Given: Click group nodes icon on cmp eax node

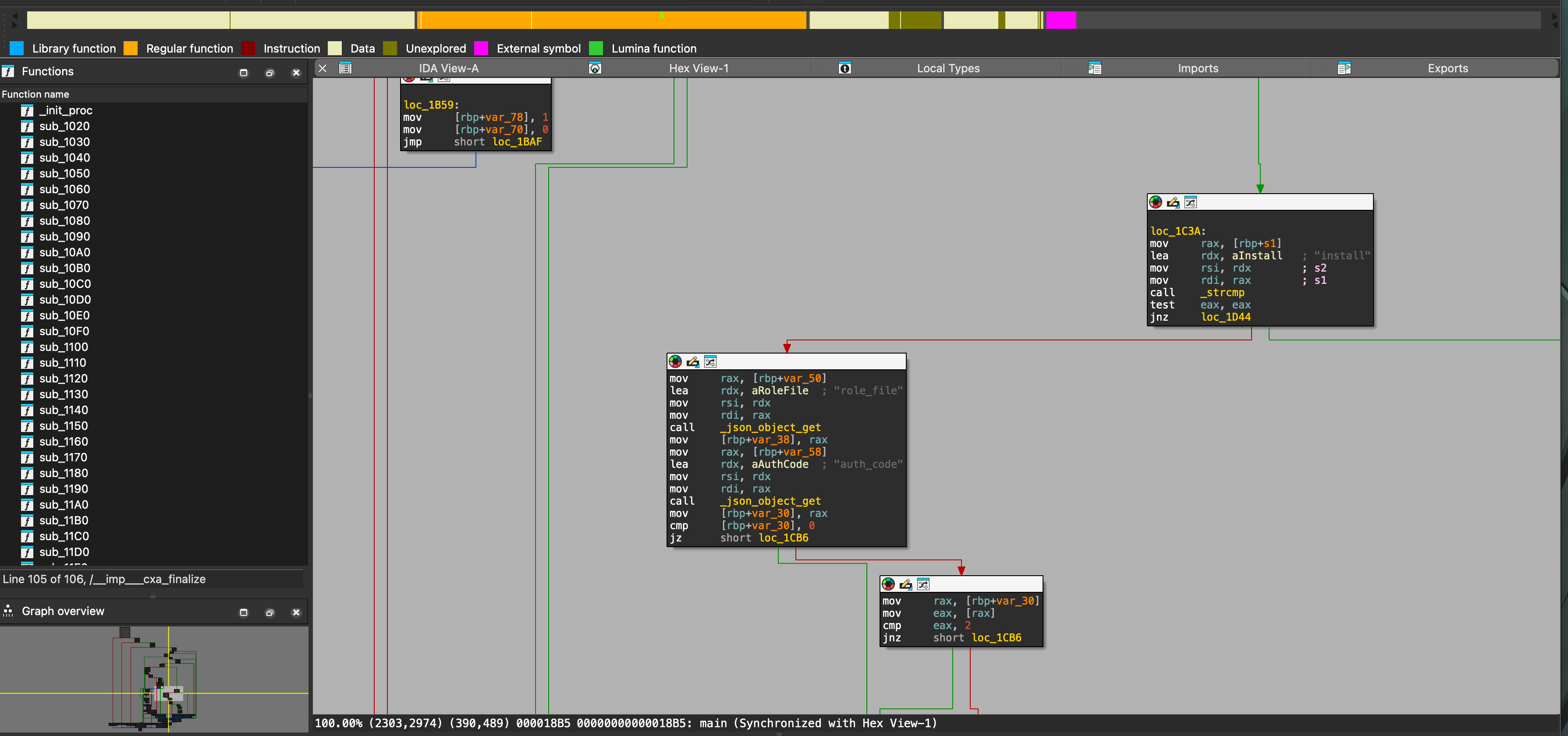Looking at the screenshot, I should click(x=923, y=584).
